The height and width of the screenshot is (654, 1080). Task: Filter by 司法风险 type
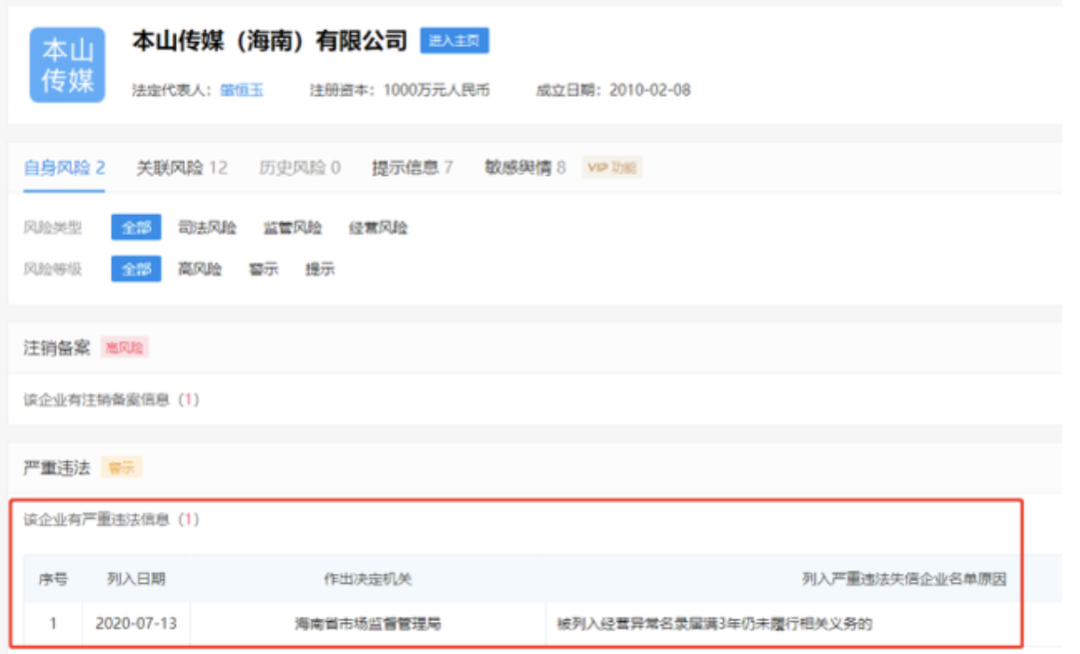pyautogui.click(x=207, y=228)
